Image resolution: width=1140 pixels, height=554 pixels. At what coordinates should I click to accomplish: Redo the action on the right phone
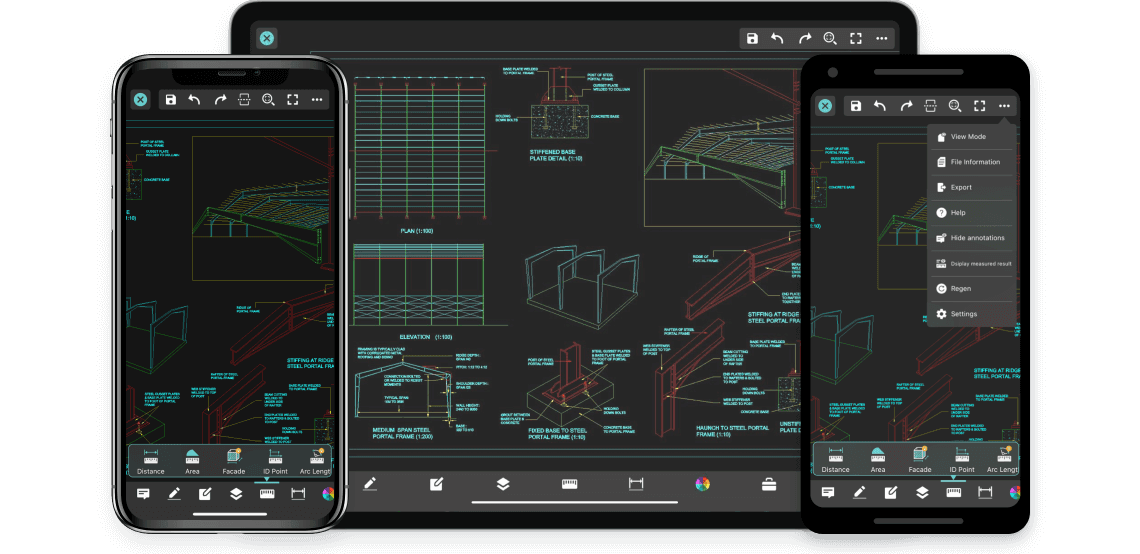click(906, 105)
